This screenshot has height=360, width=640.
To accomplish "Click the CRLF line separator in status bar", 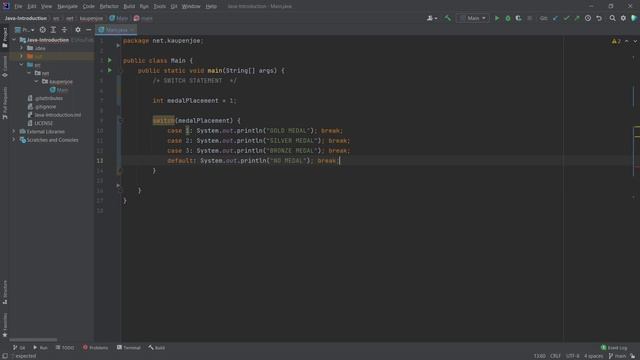I will click(x=555, y=356).
